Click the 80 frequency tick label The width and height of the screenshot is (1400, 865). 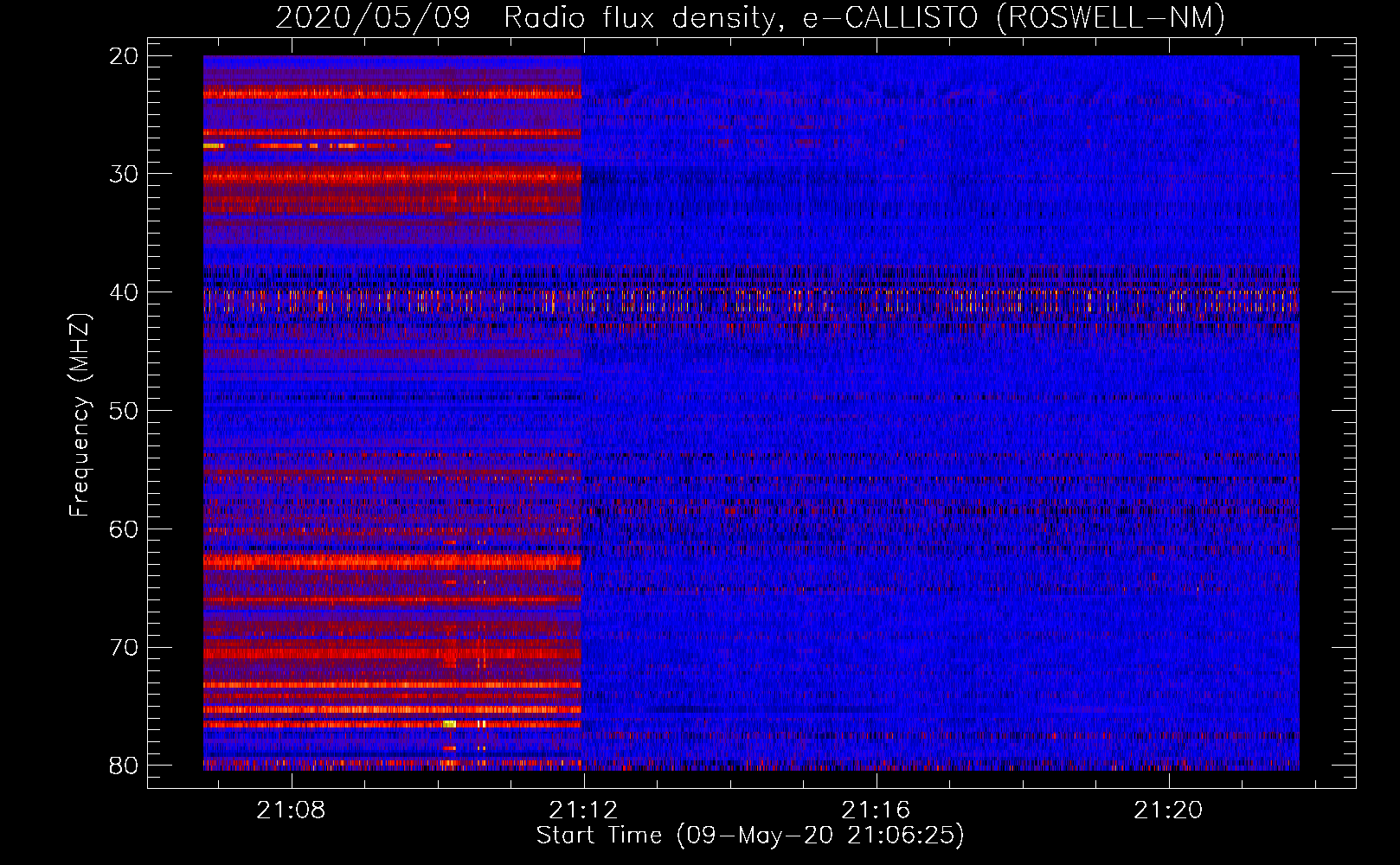point(125,766)
